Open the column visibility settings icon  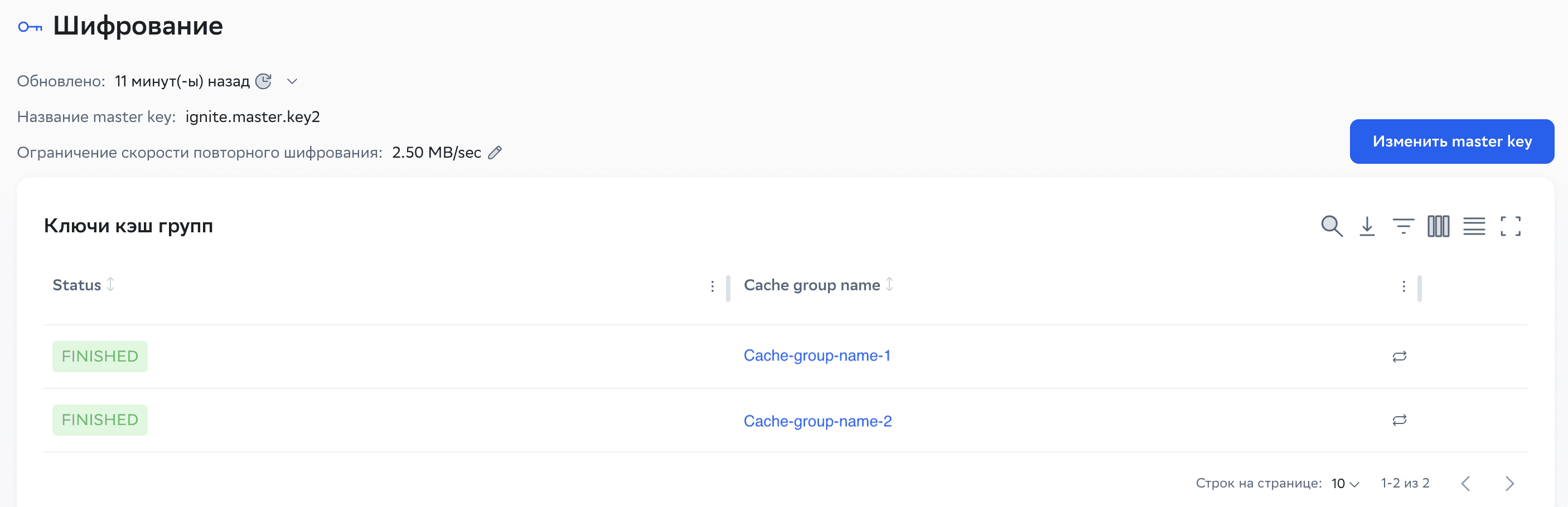point(1438,226)
